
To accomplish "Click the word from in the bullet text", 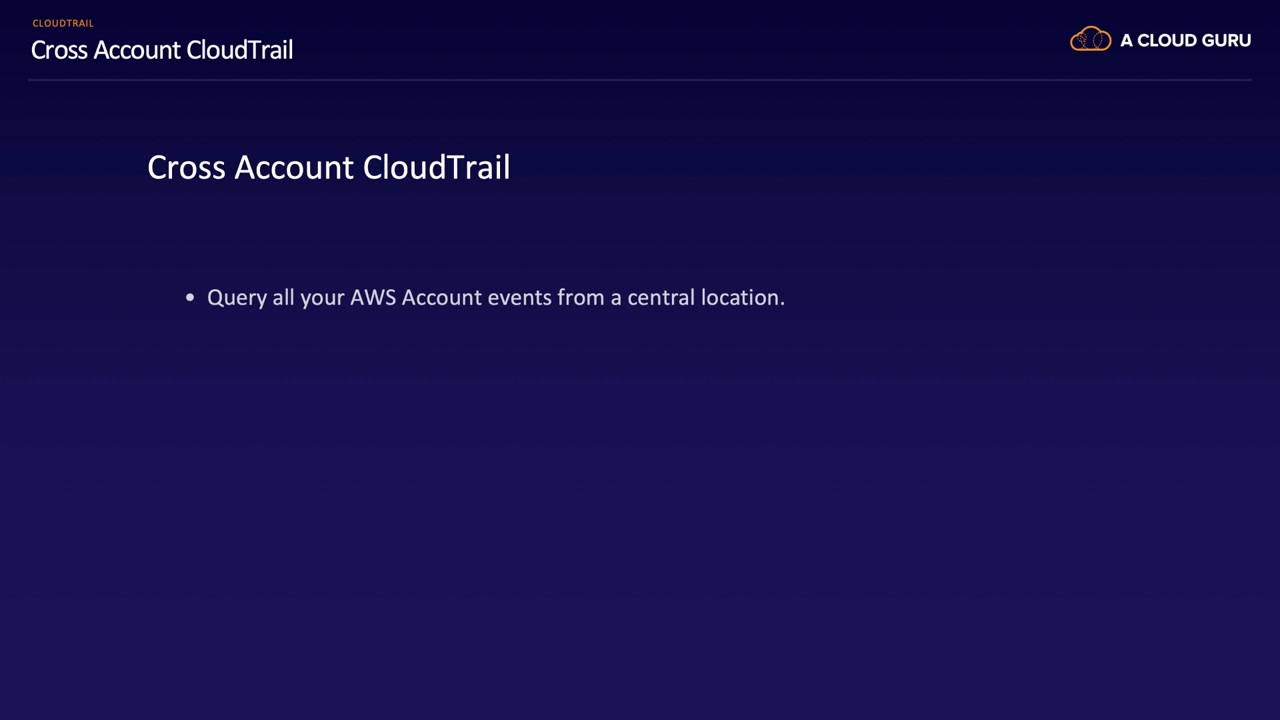I will (580, 298).
